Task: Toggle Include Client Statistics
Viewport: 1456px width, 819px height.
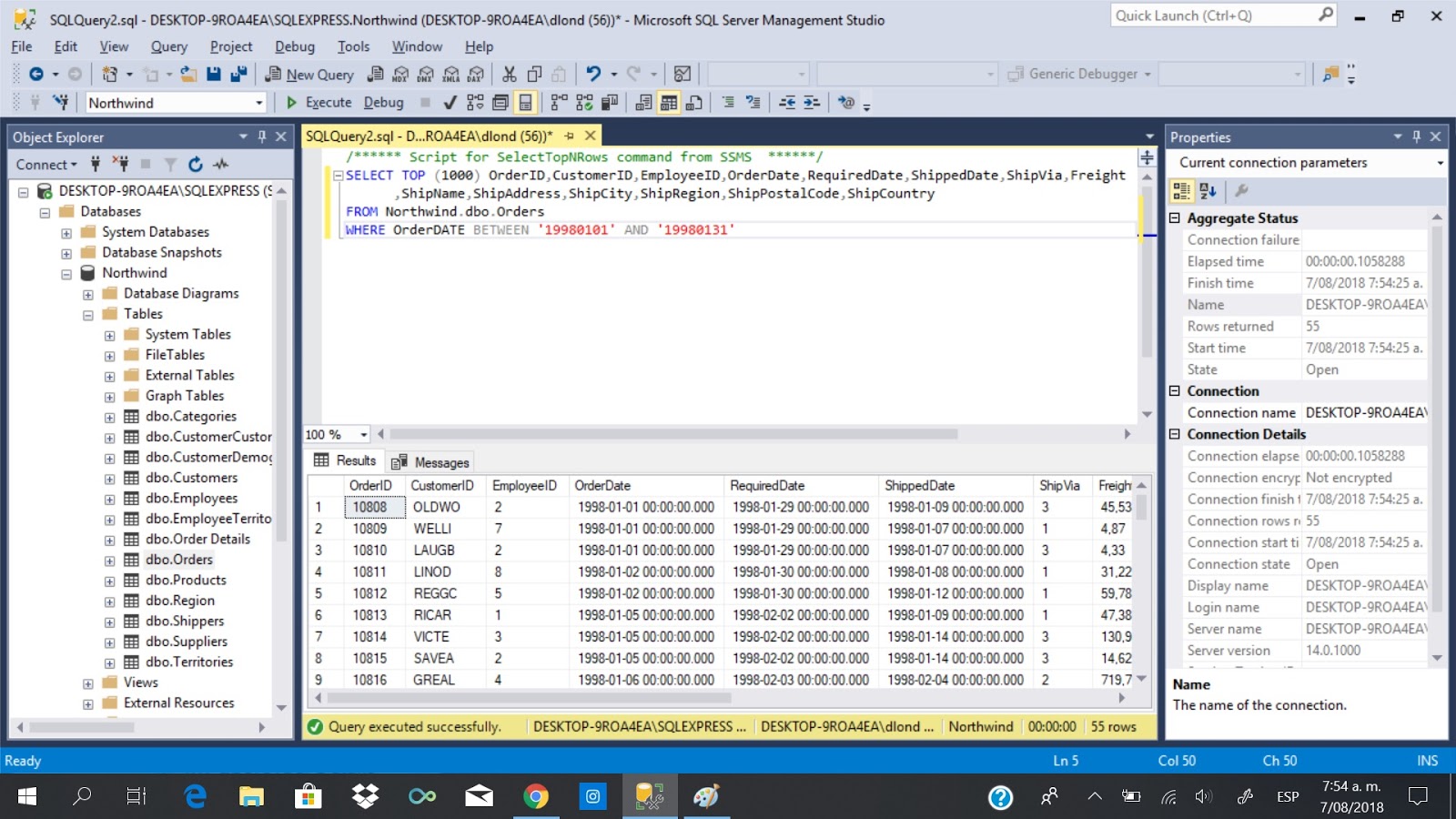Action: [x=609, y=103]
